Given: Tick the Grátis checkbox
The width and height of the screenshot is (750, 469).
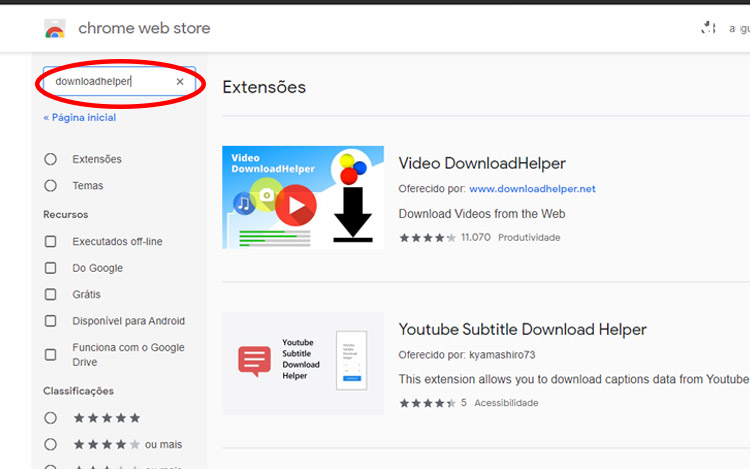Looking at the screenshot, I should [51, 294].
